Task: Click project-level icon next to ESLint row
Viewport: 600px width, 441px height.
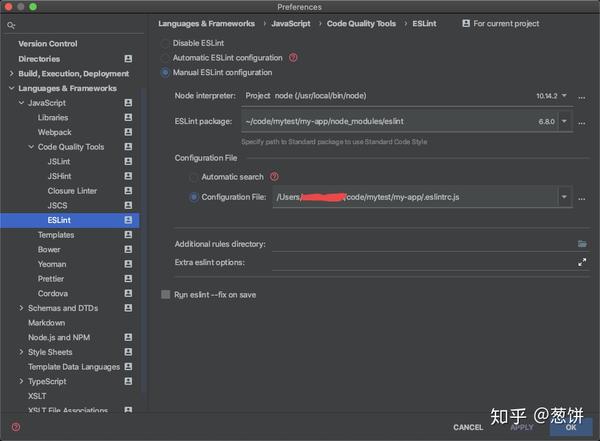Action: (128, 220)
